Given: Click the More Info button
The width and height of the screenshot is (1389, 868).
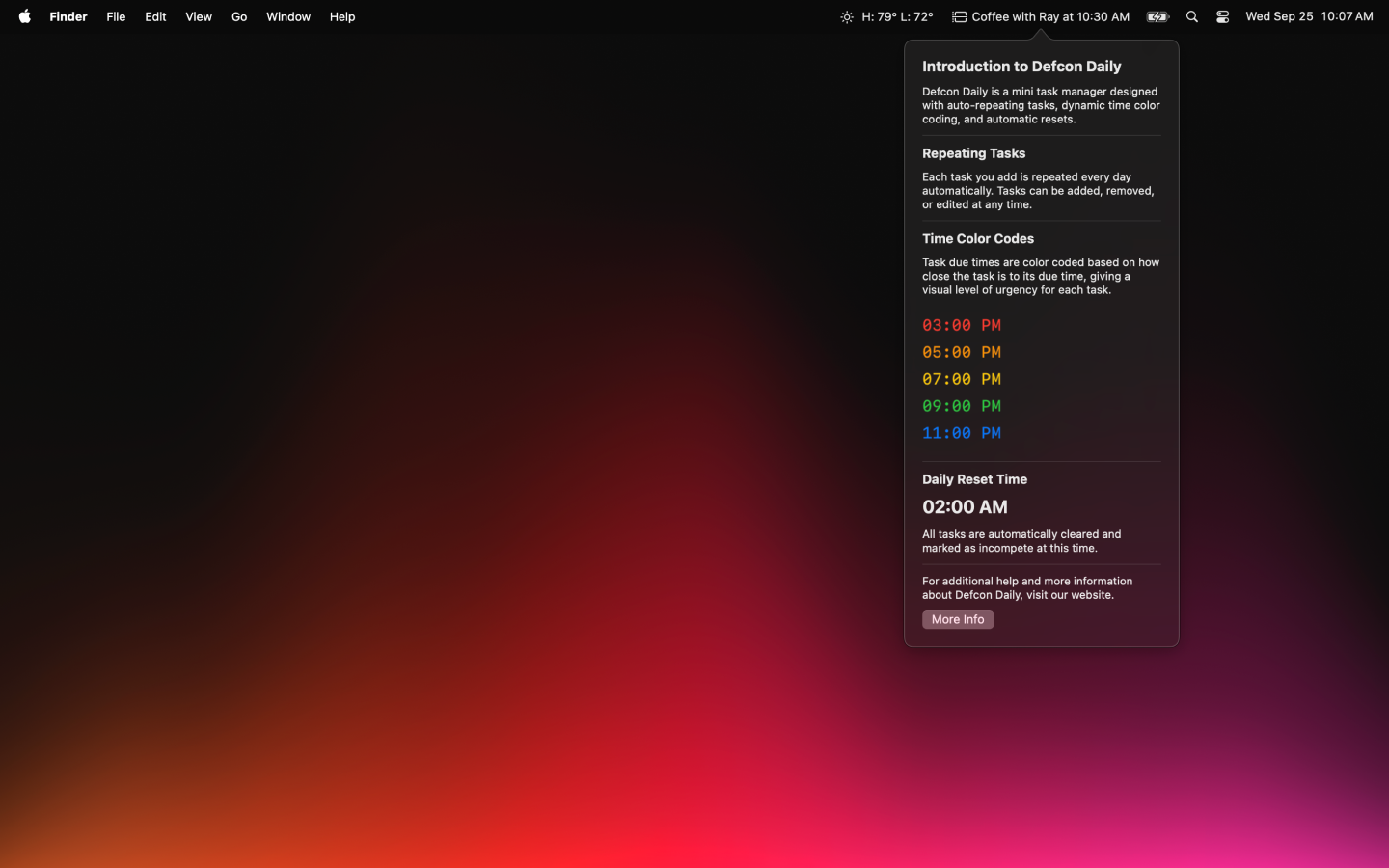Looking at the screenshot, I should 958,620.
